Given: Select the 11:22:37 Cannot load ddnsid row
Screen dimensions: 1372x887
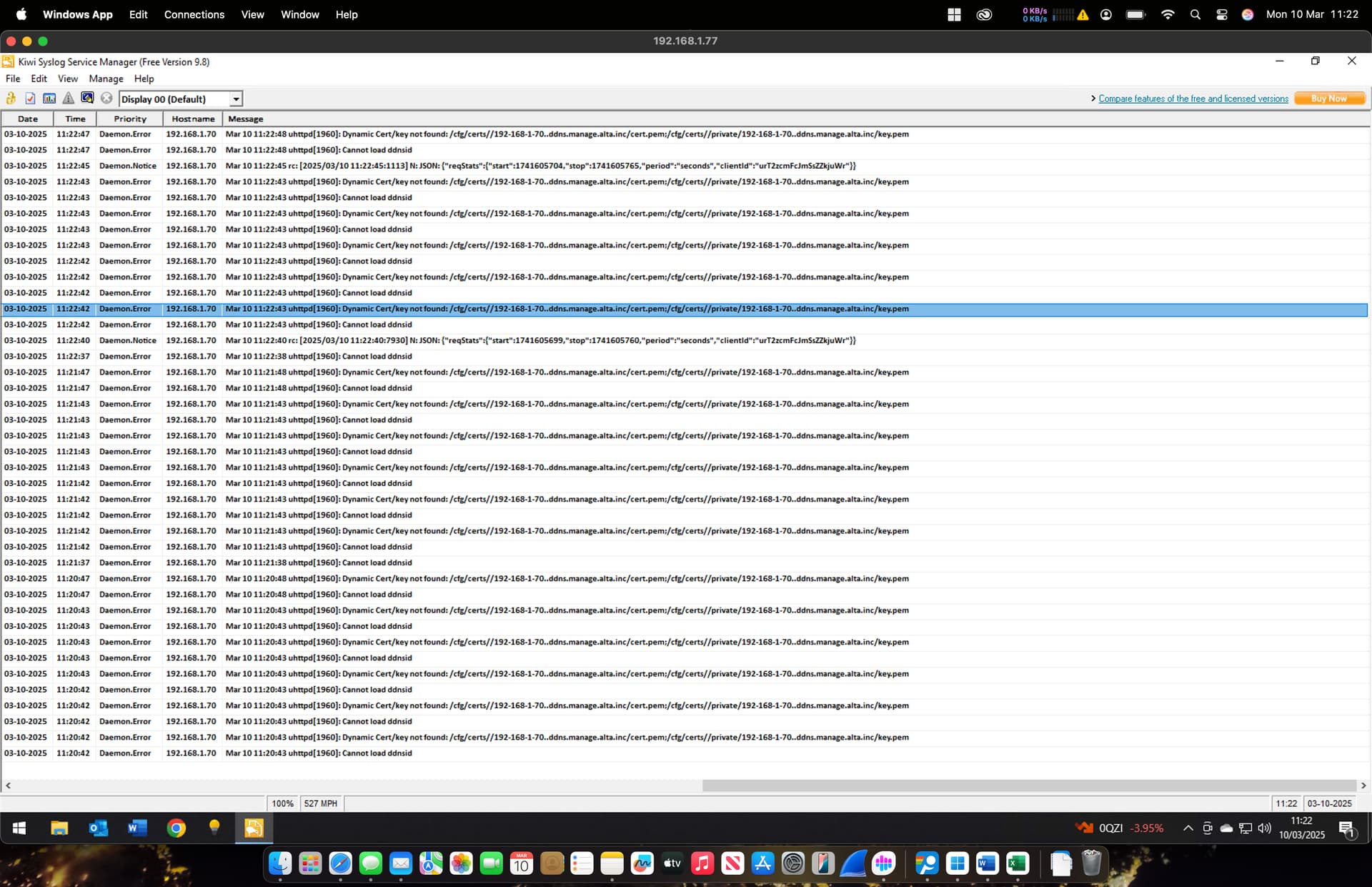Looking at the screenshot, I should (x=685, y=356).
